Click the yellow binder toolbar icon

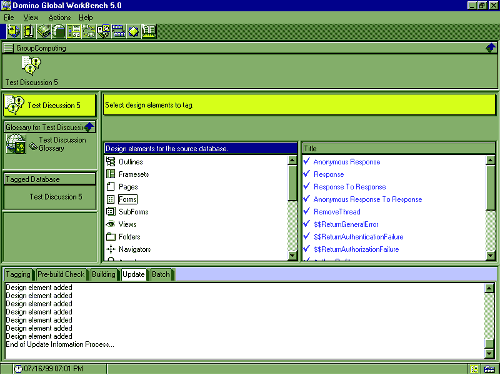28,31
